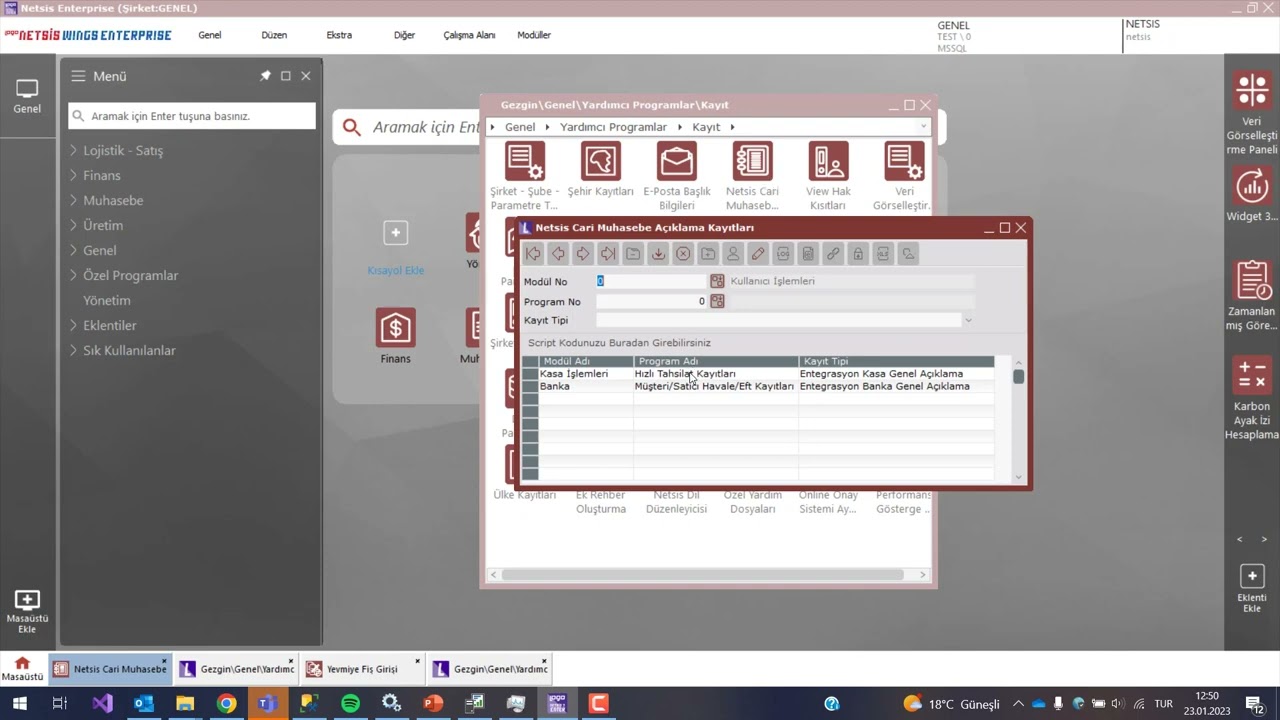Open Google Chrome from the taskbar
The height and width of the screenshot is (720, 1280).
(x=226, y=704)
